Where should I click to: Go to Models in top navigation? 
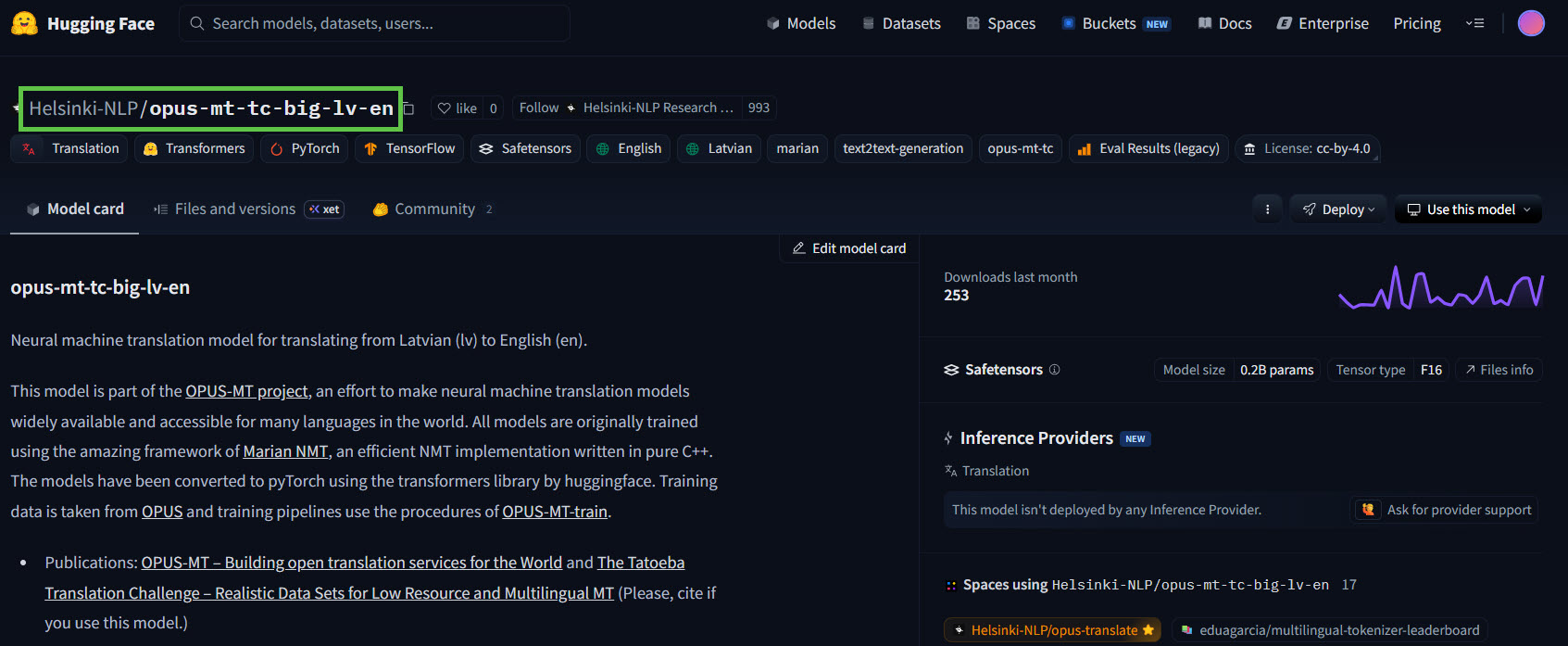coord(801,23)
